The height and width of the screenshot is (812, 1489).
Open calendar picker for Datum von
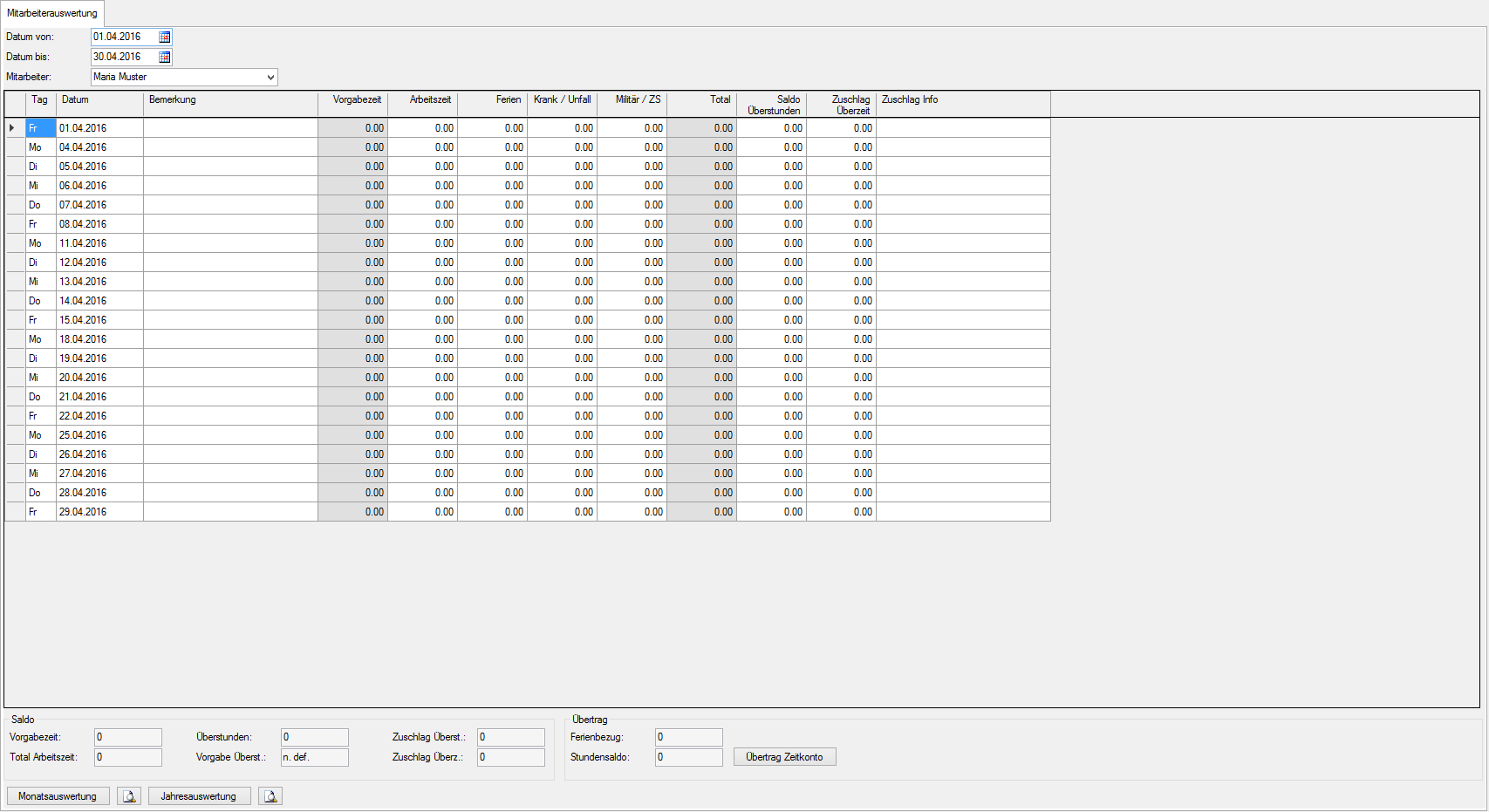(164, 38)
